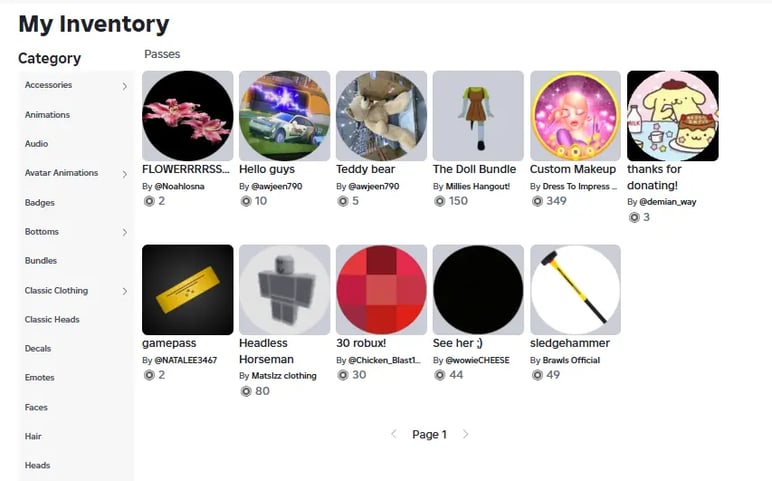This screenshot has height=481, width=772.
Task: Select the Teddy bear pass image
Action: pos(382,116)
